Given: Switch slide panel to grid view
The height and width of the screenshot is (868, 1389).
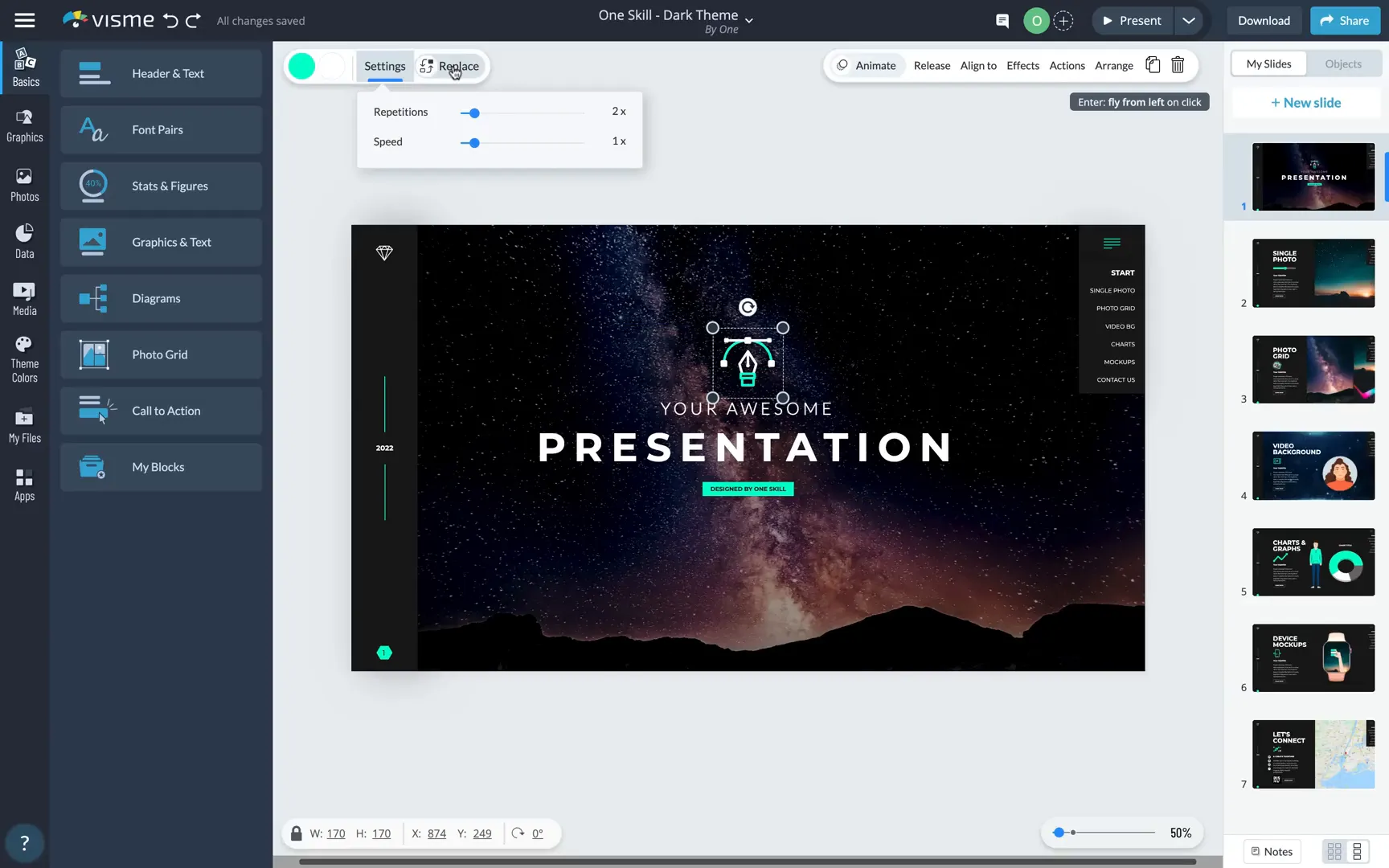Looking at the screenshot, I should (x=1334, y=851).
